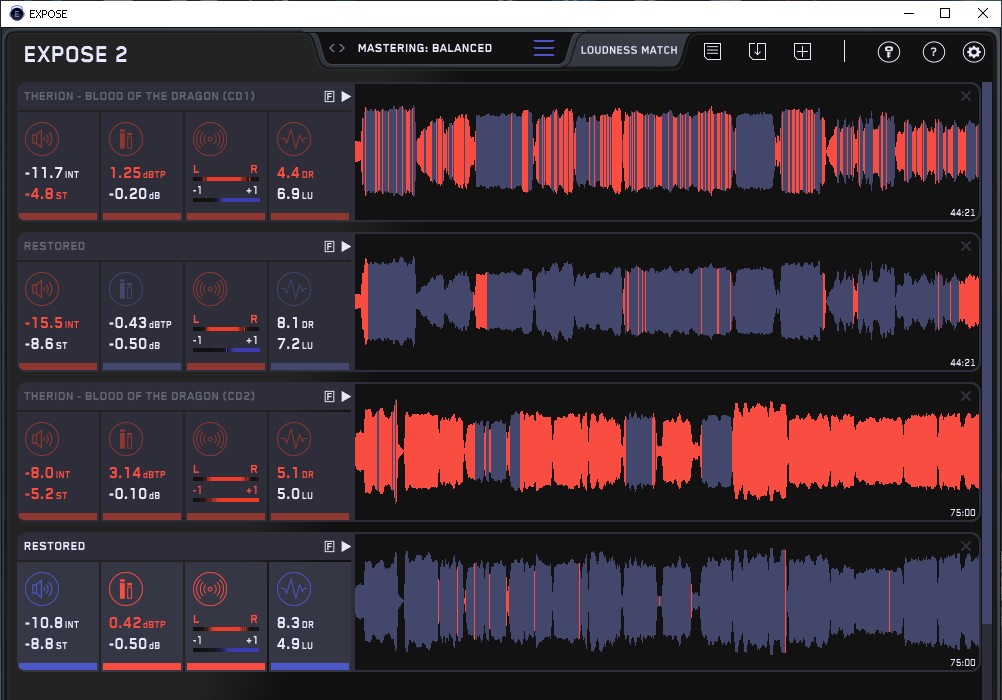Image resolution: width=1002 pixels, height=700 pixels.
Task: Click the export download icon
Action: (757, 51)
